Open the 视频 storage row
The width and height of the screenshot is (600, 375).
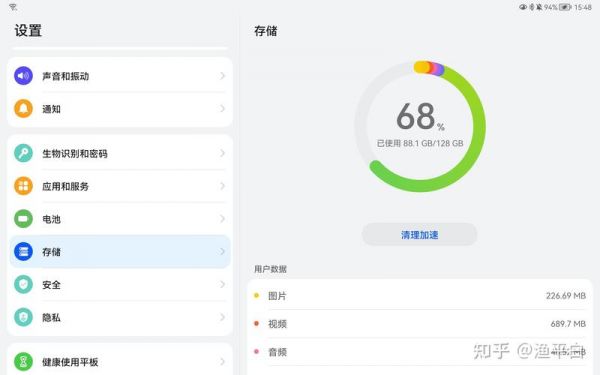420,324
